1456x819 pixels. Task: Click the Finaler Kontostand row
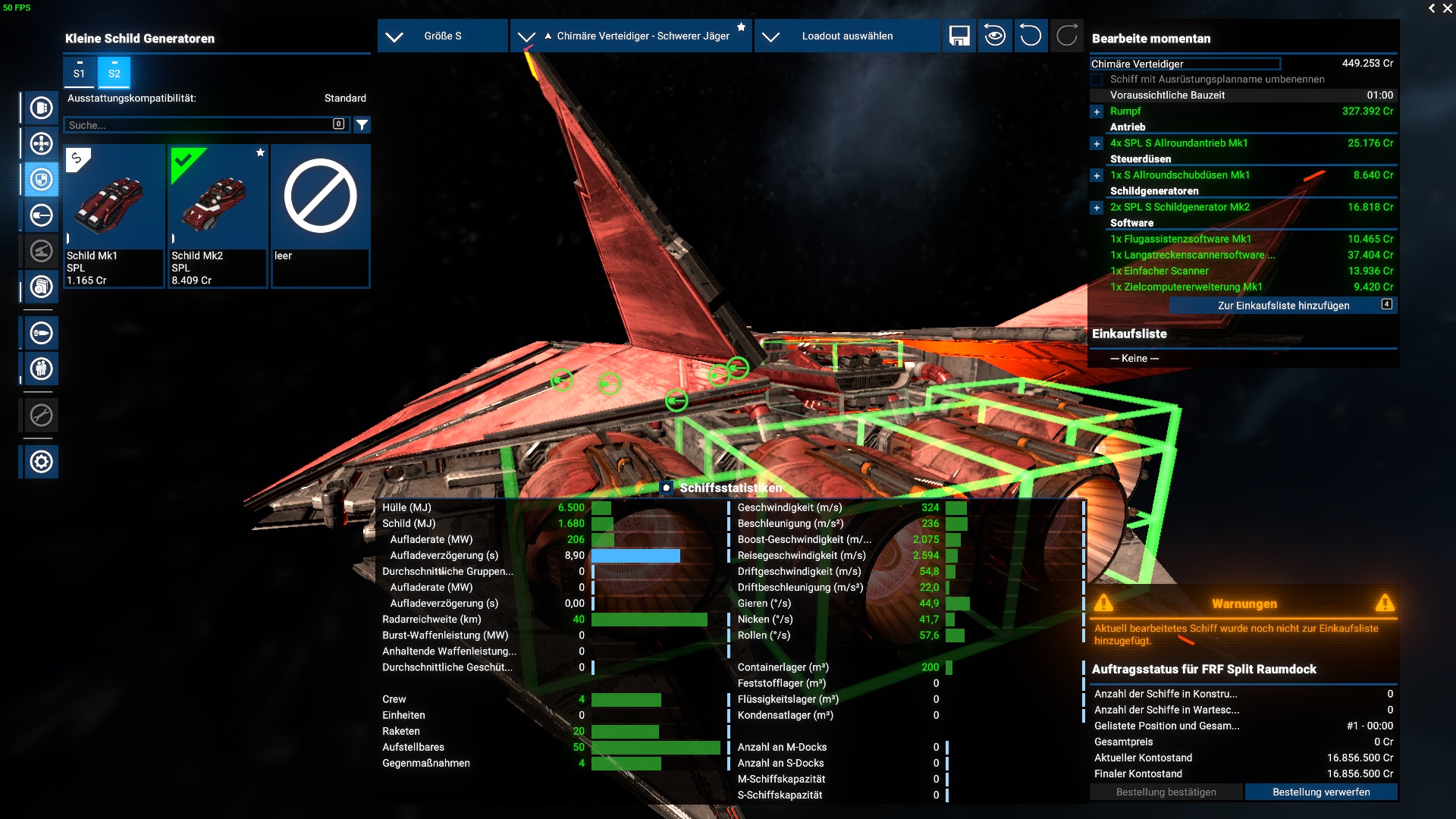pyautogui.click(x=1243, y=773)
